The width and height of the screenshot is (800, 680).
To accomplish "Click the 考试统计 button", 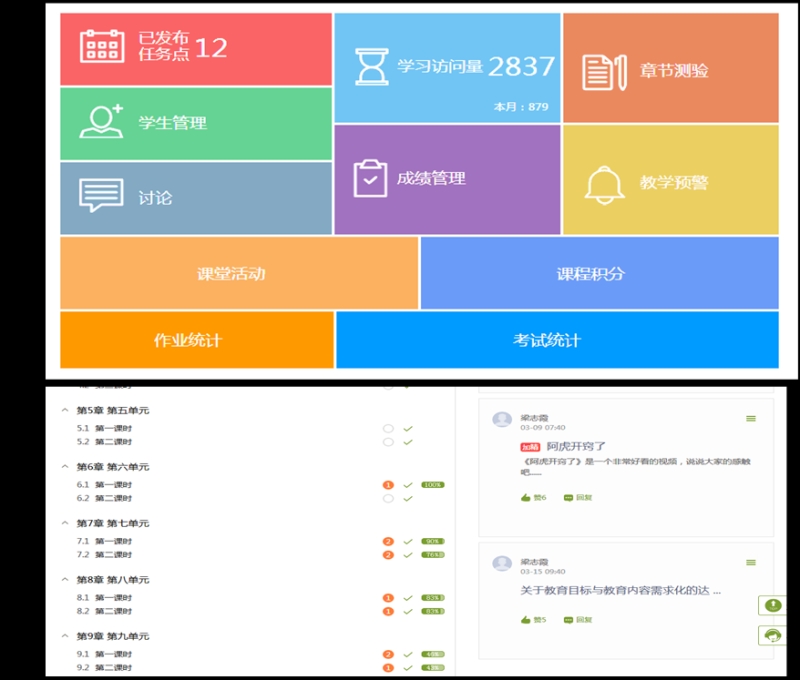I will (x=556, y=340).
